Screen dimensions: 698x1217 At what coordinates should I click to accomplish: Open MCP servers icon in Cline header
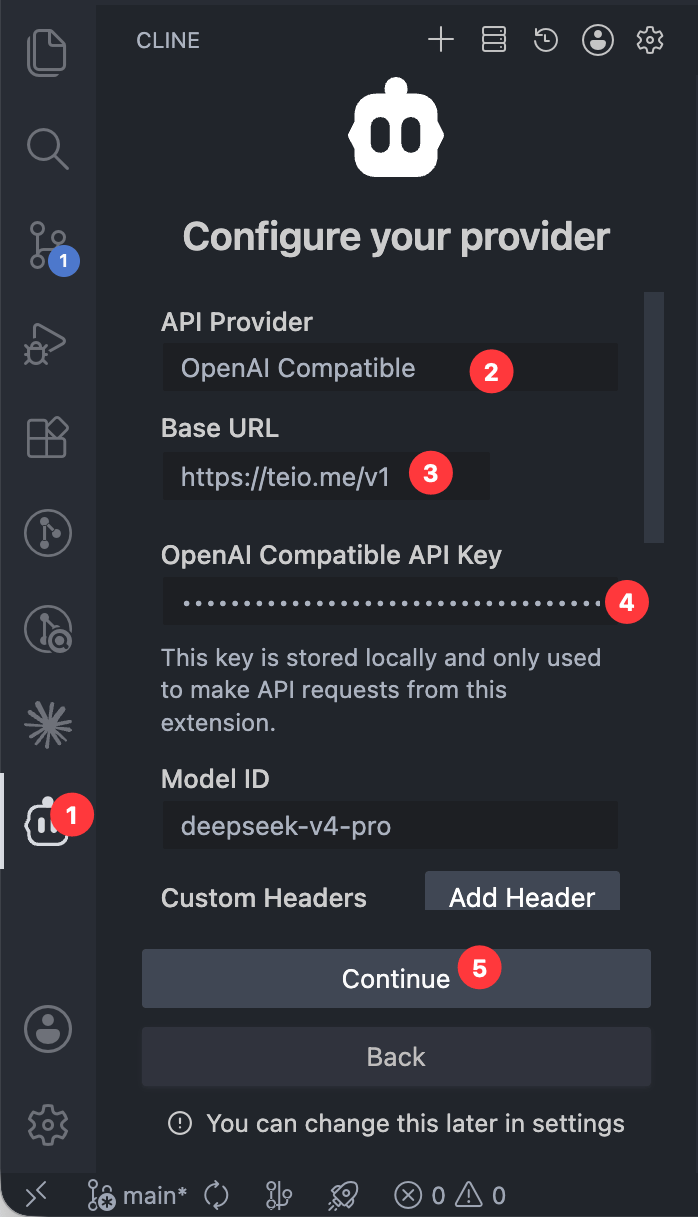tap(493, 40)
